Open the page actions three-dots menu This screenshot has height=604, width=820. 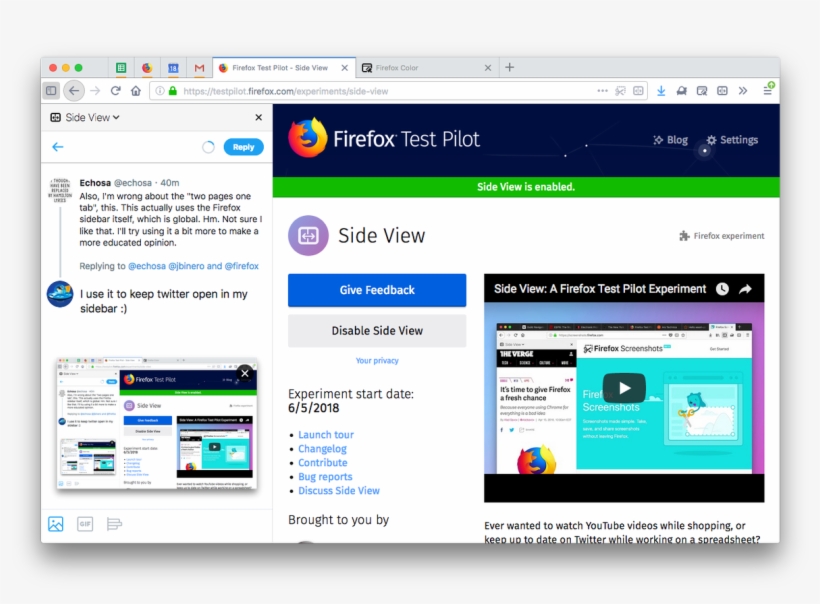[602, 90]
